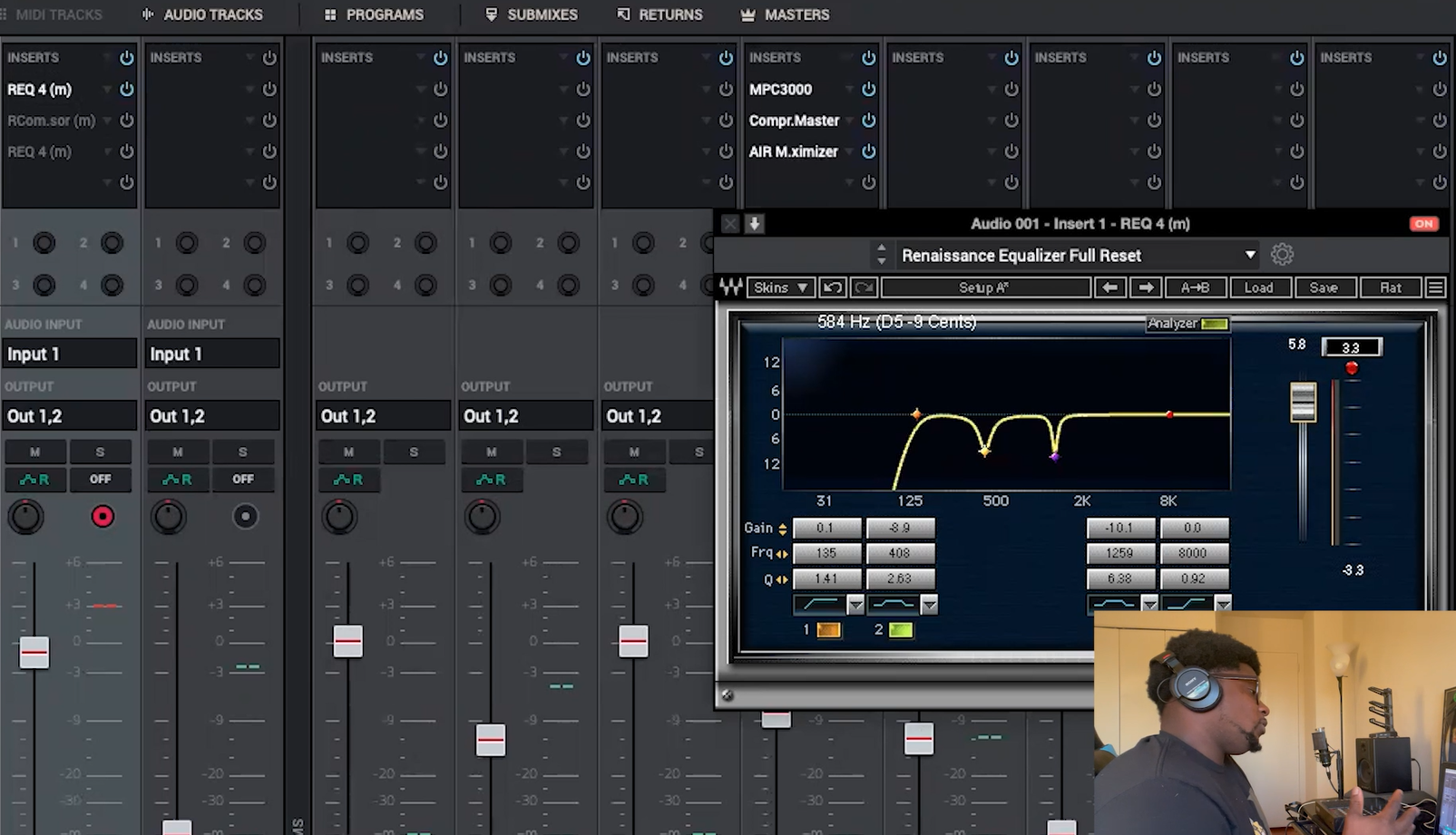Save the current EQ settings
Viewport: 1456px width, 835px height.
[1325, 286]
